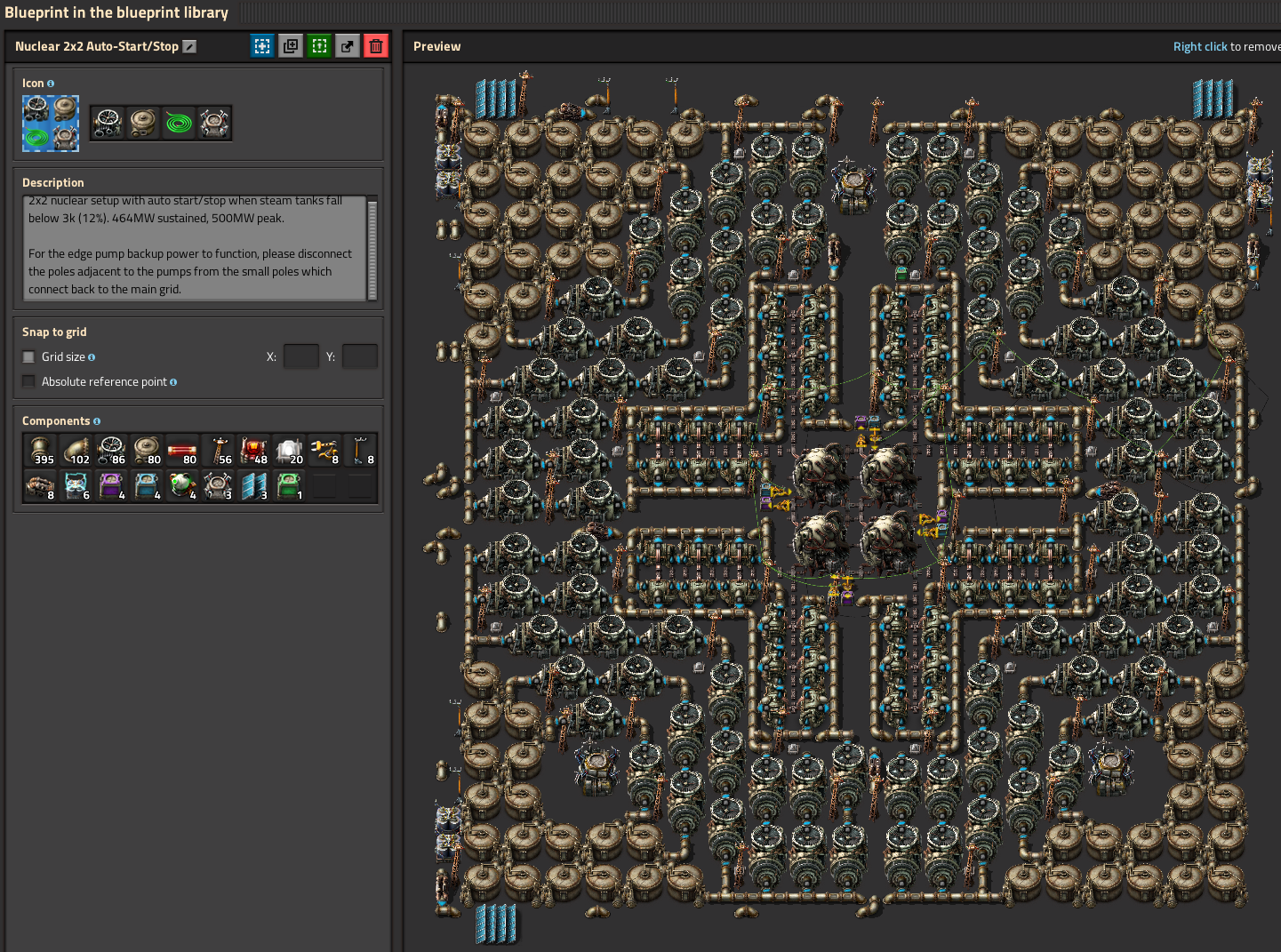1281x952 pixels.
Task: Click the export to string arrow button
Action: [348, 46]
